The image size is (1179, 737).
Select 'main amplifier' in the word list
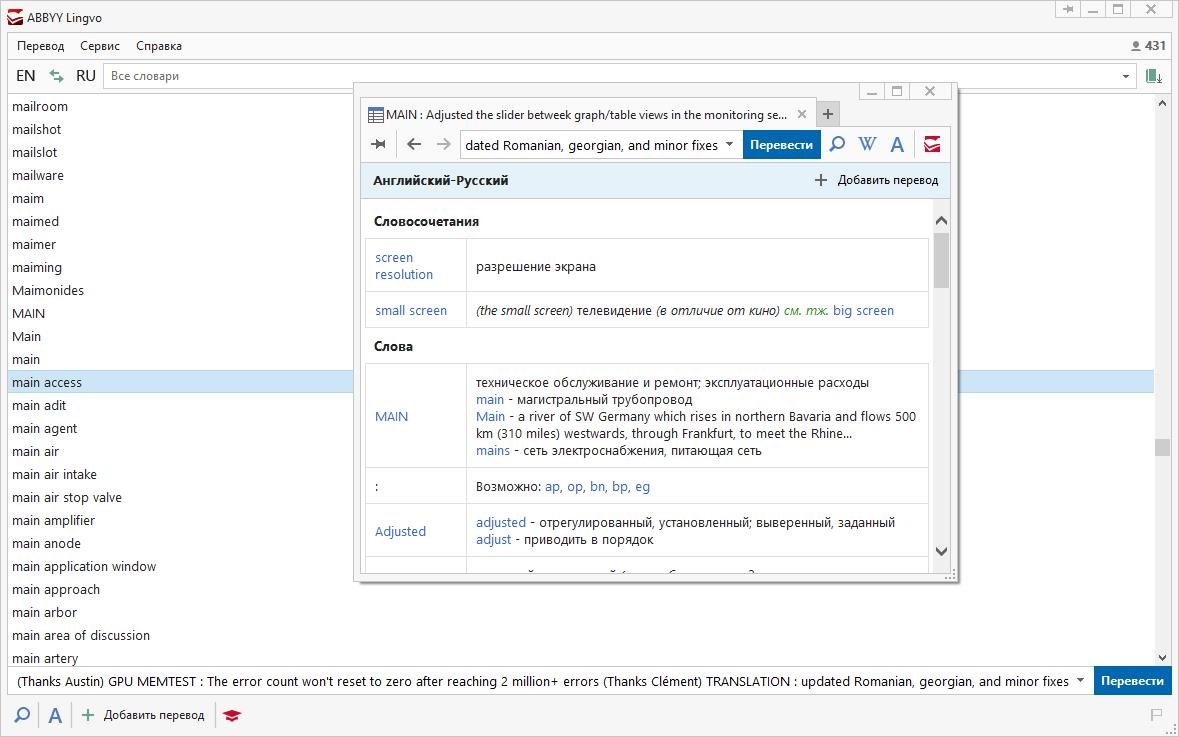[53, 520]
